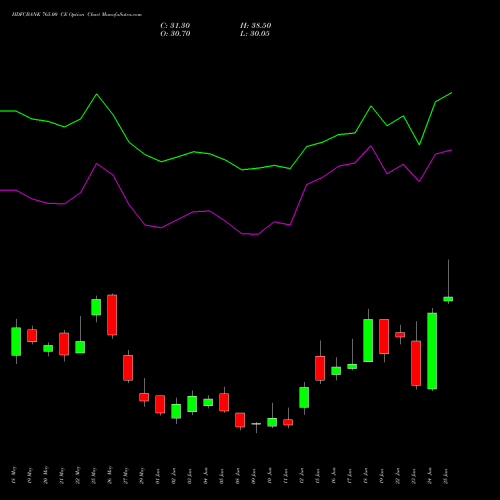Image resolution: width=500 pixels, height=500 pixels.
Task: Click the 10 Jun date label
Action: (270, 476)
